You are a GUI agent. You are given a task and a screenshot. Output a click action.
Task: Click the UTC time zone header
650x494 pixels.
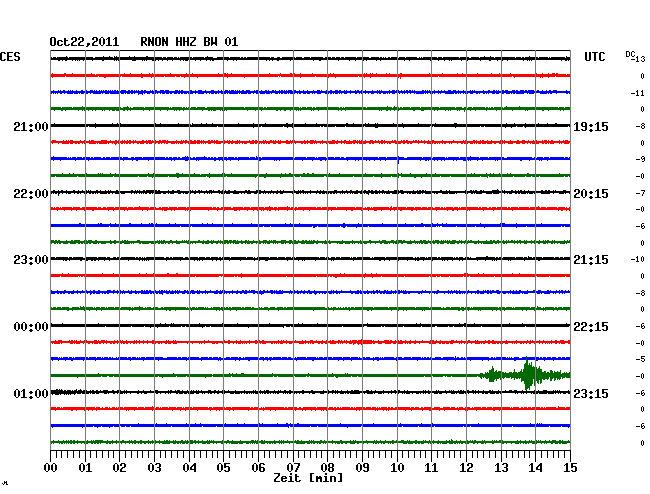point(594,57)
